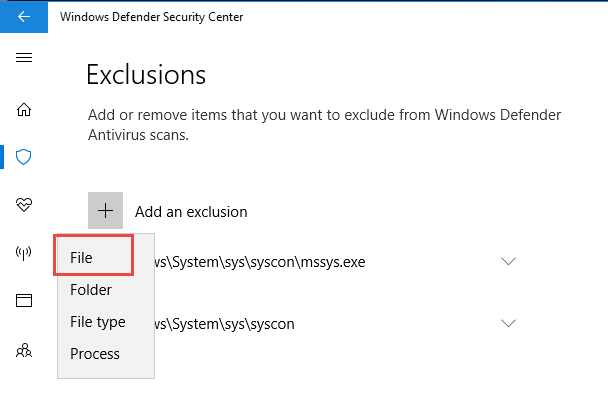
Task: Click the Add an exclusion label
Action: click(x=191, y=212)
